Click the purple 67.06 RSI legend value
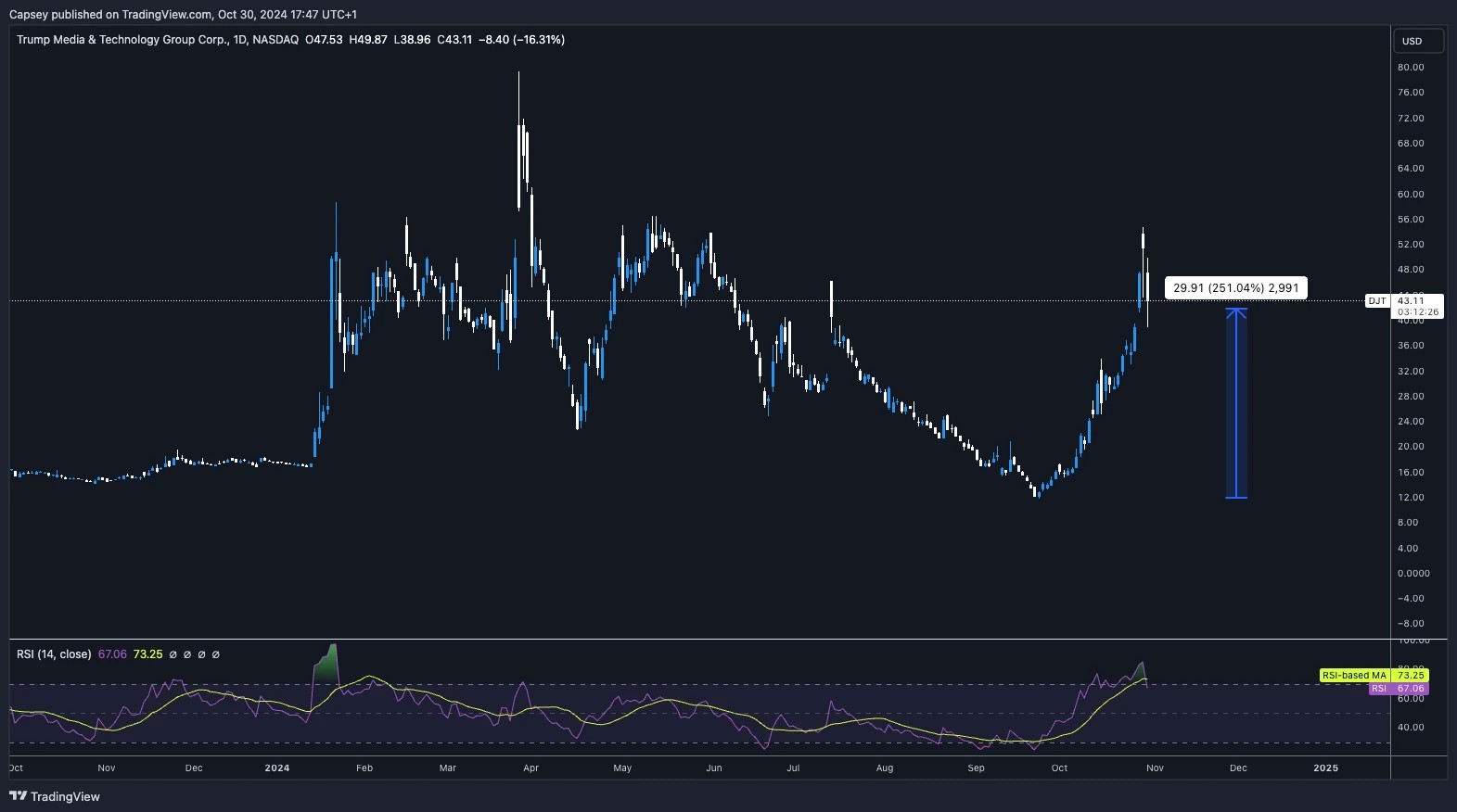The height and width of the screenshot is (812, 1457). tap(112, 654)
